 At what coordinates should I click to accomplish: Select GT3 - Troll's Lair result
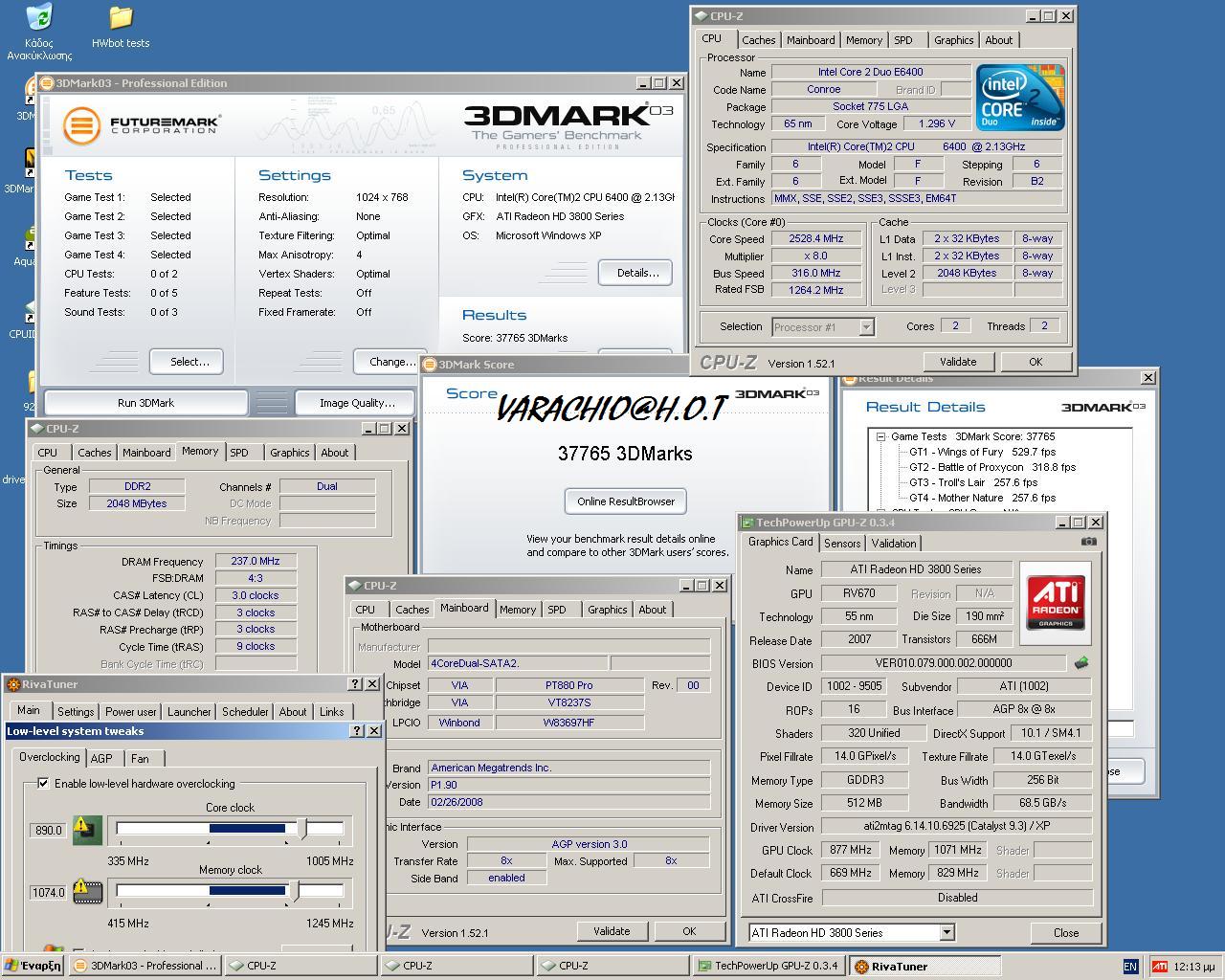[972, 482]
